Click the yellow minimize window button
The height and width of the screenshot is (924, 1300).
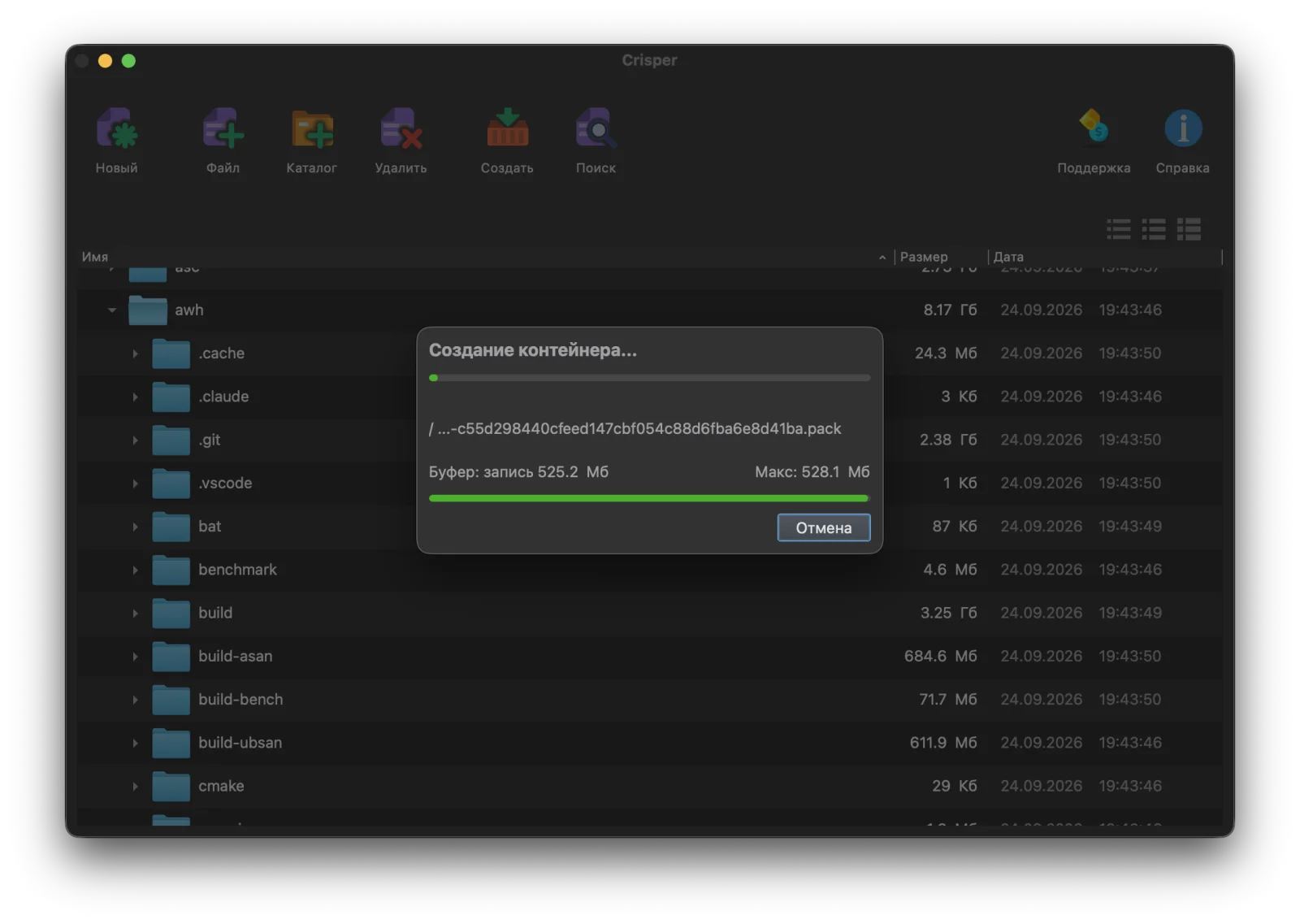click(x=105, y=61)
